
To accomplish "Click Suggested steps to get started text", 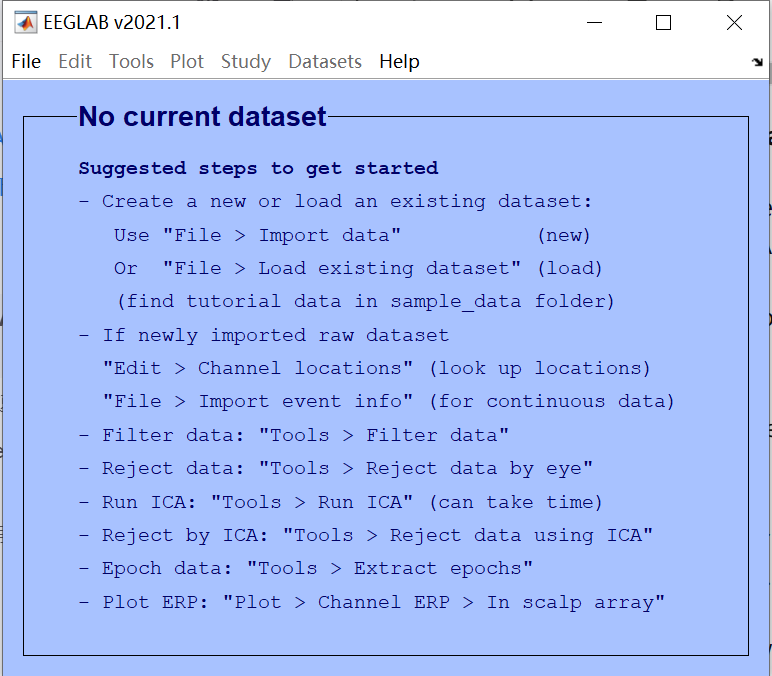I will coord(258,168).
